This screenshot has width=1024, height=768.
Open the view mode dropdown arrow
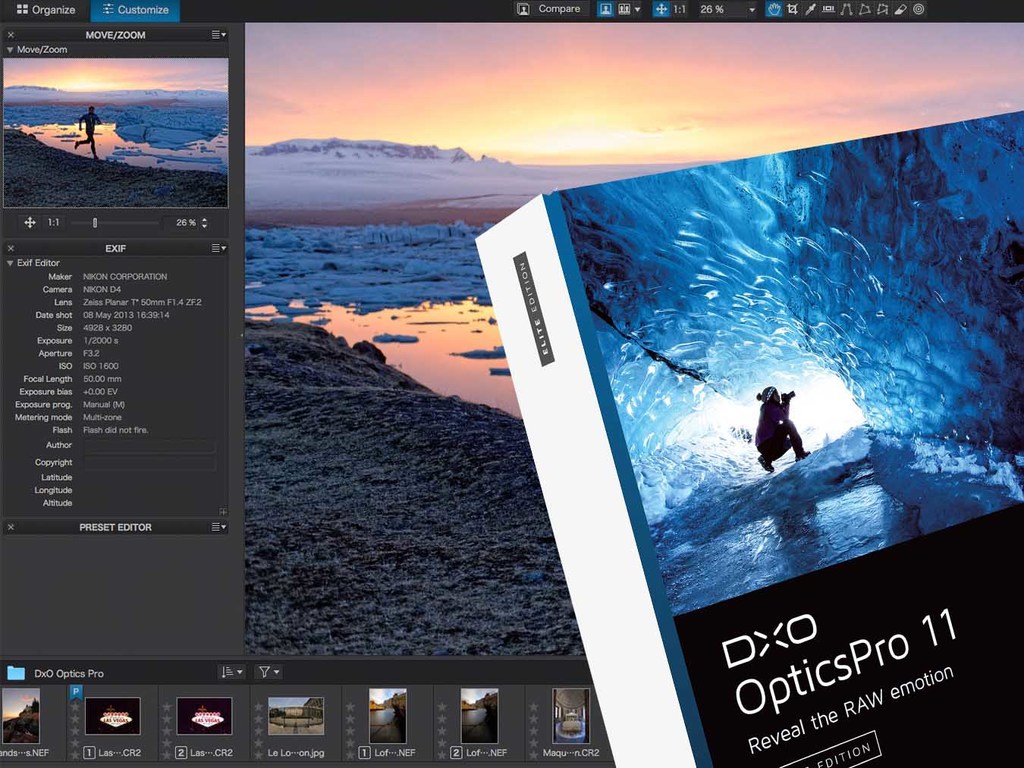tap(637, 10)
